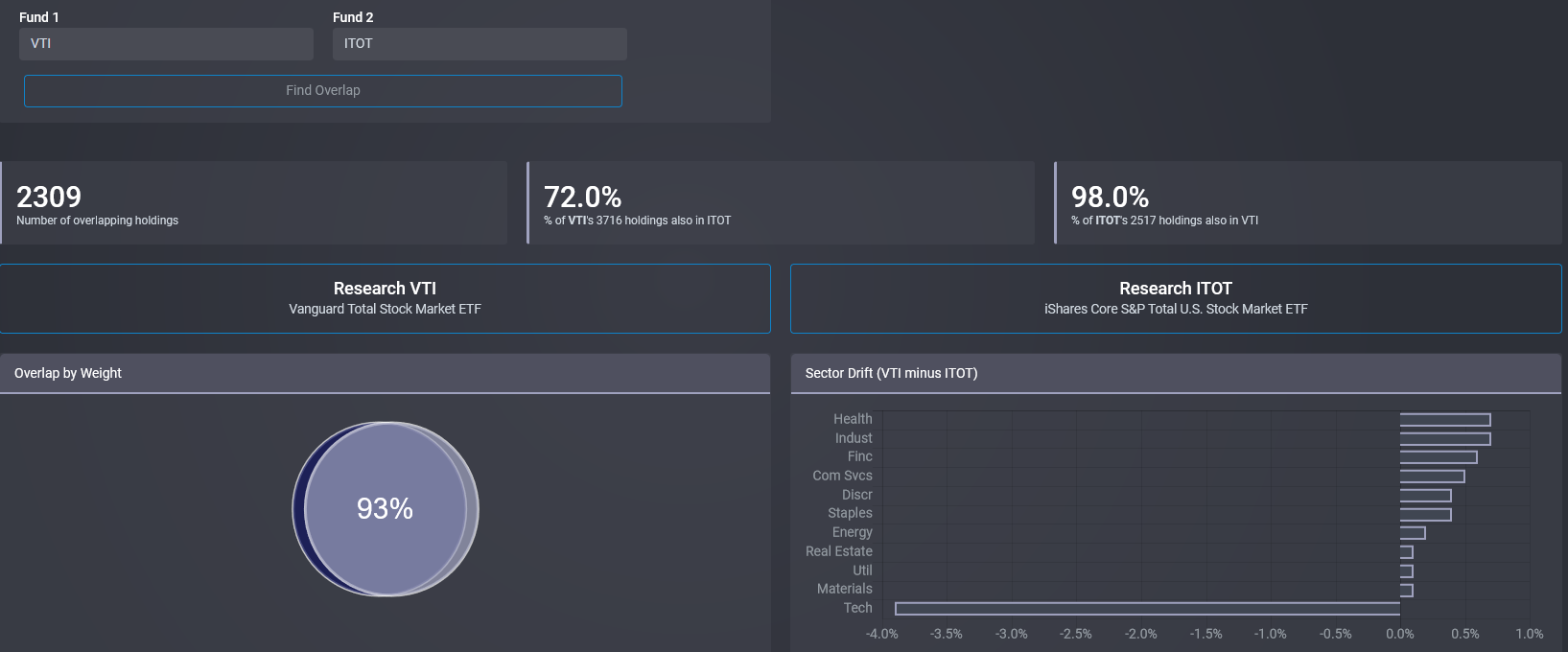Click the 93% overlap Venn diagram

pyautogui.click(x=385, y=509)
